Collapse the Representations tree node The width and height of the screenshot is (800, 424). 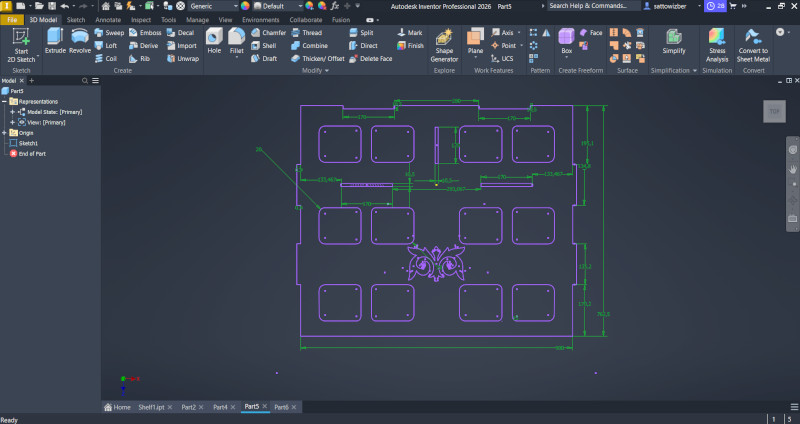point(5,102)
